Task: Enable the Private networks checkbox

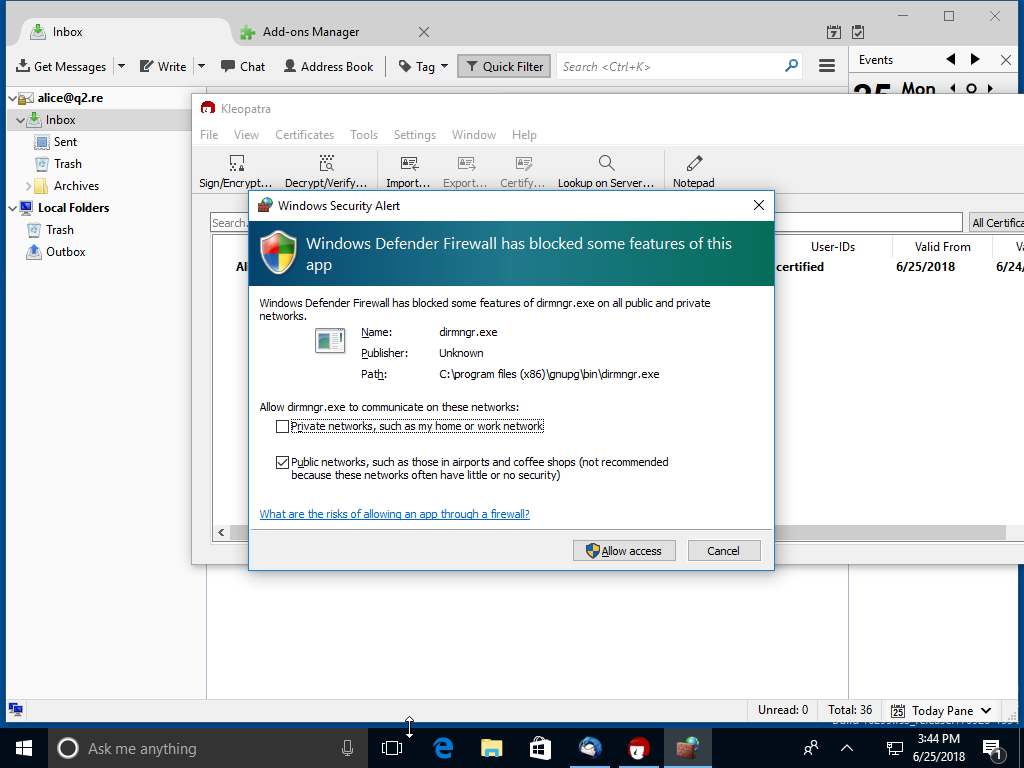Action: 283,425
